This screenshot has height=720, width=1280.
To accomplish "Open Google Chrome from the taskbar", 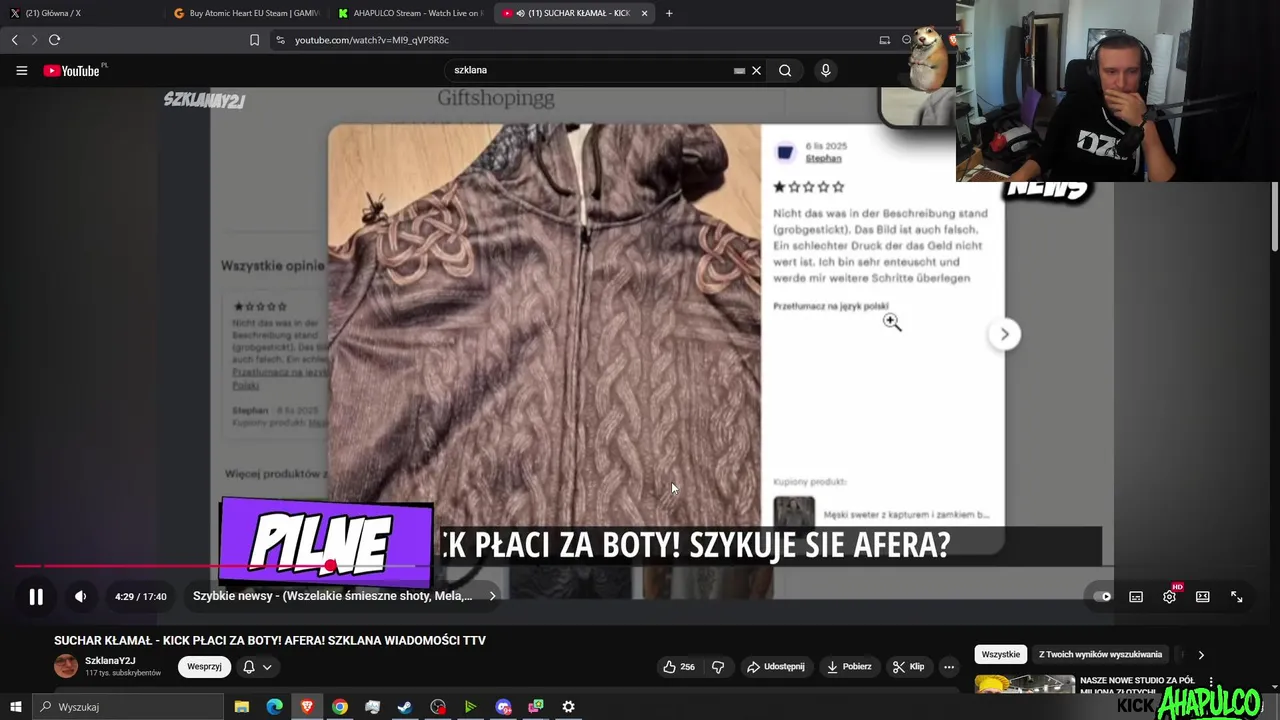I will pyautogui.click(x=340, y=707).
